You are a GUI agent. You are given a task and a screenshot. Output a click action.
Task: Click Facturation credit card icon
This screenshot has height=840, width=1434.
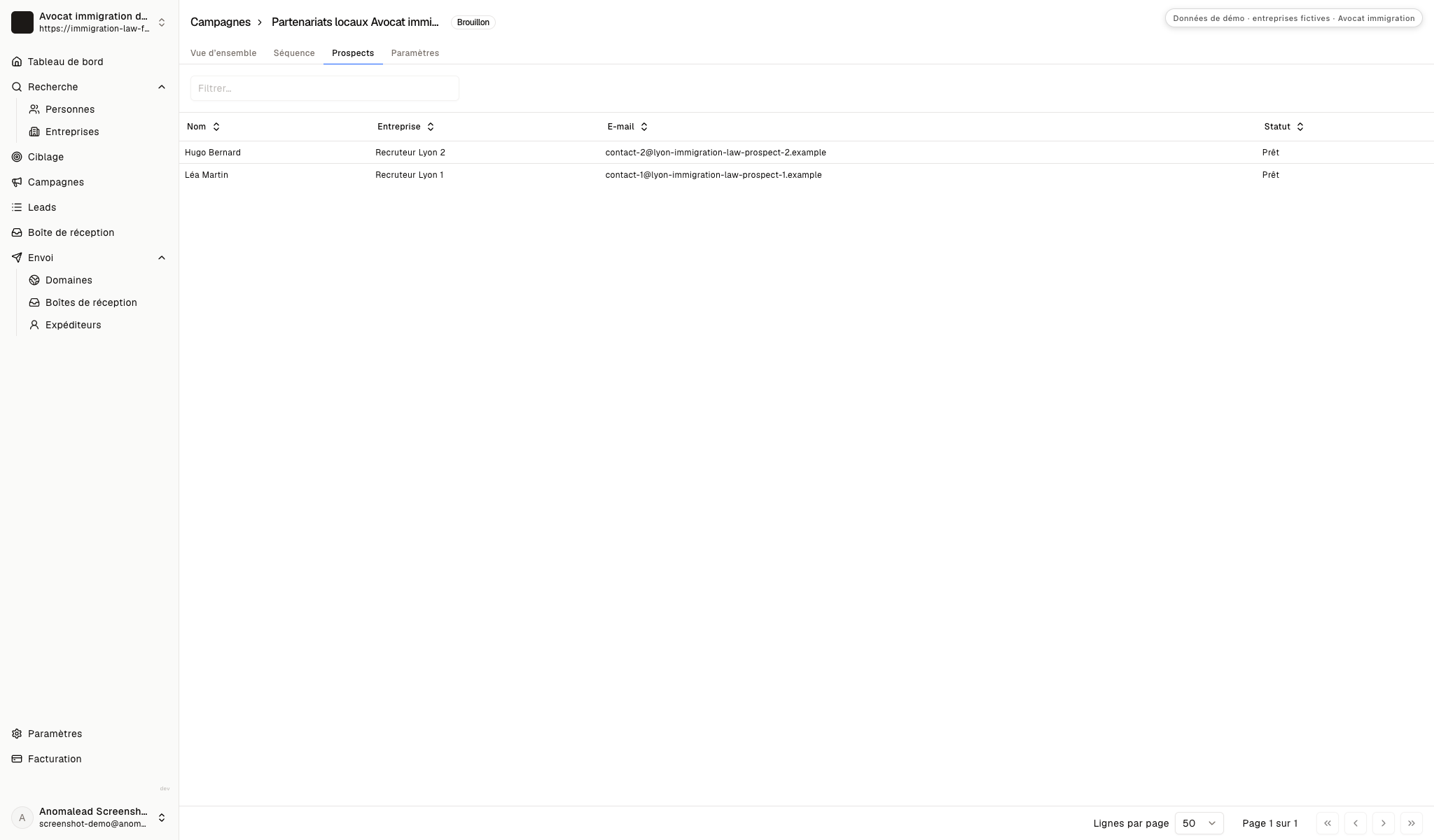[17, 759]
